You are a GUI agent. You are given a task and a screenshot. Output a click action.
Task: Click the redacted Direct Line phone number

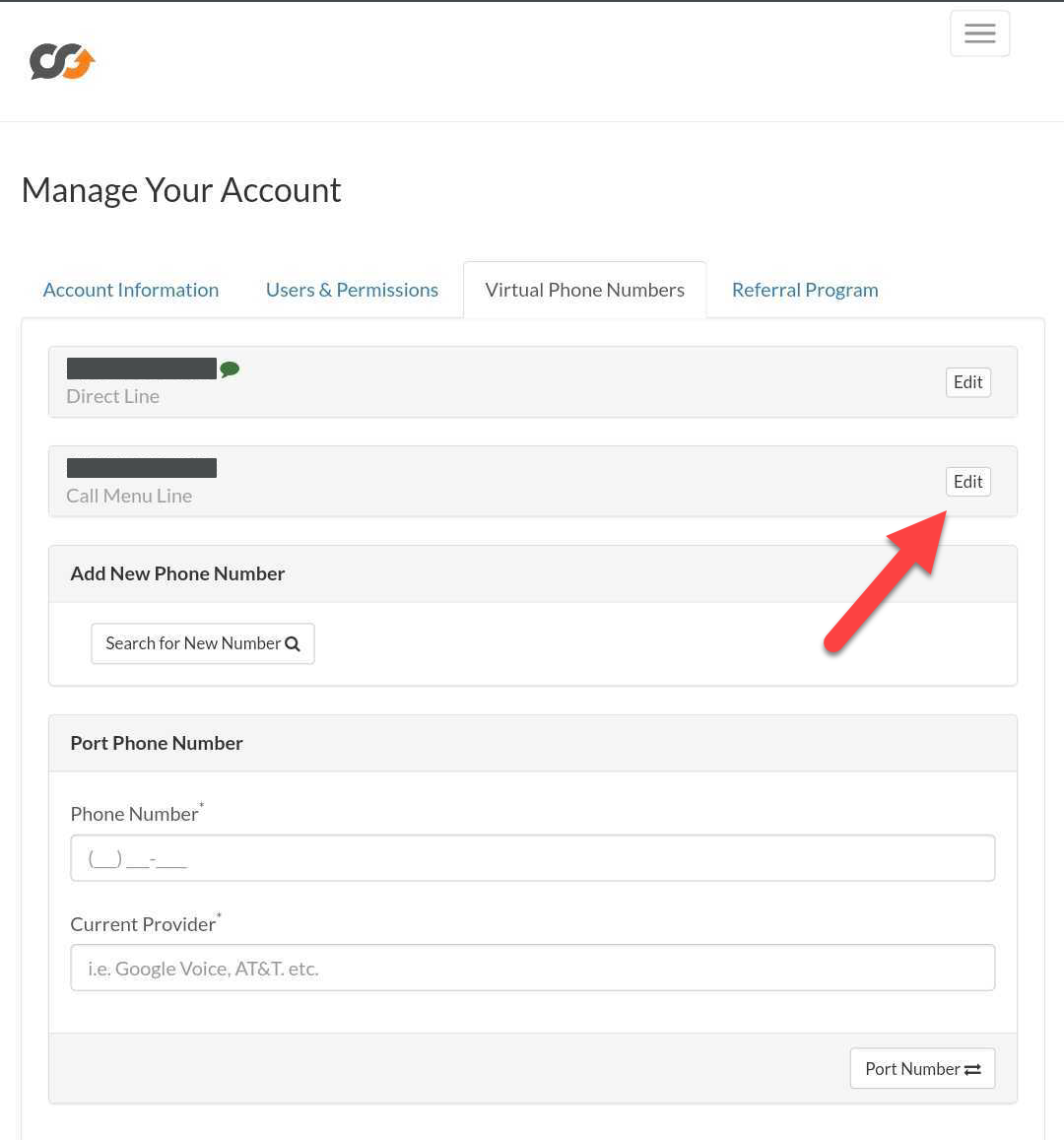coord(142,369)
